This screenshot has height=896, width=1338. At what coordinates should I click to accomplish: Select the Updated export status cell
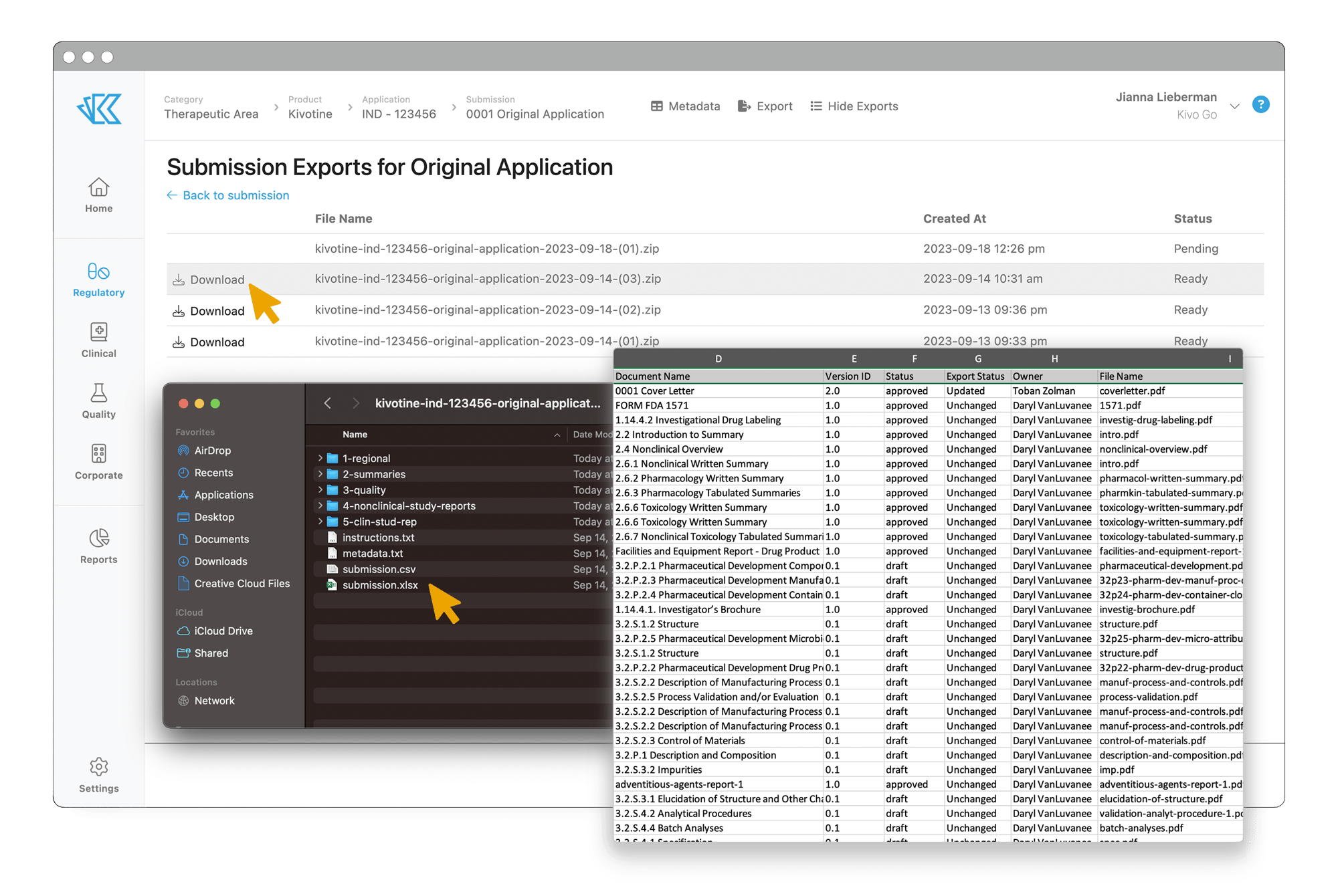tap(977, 391)
